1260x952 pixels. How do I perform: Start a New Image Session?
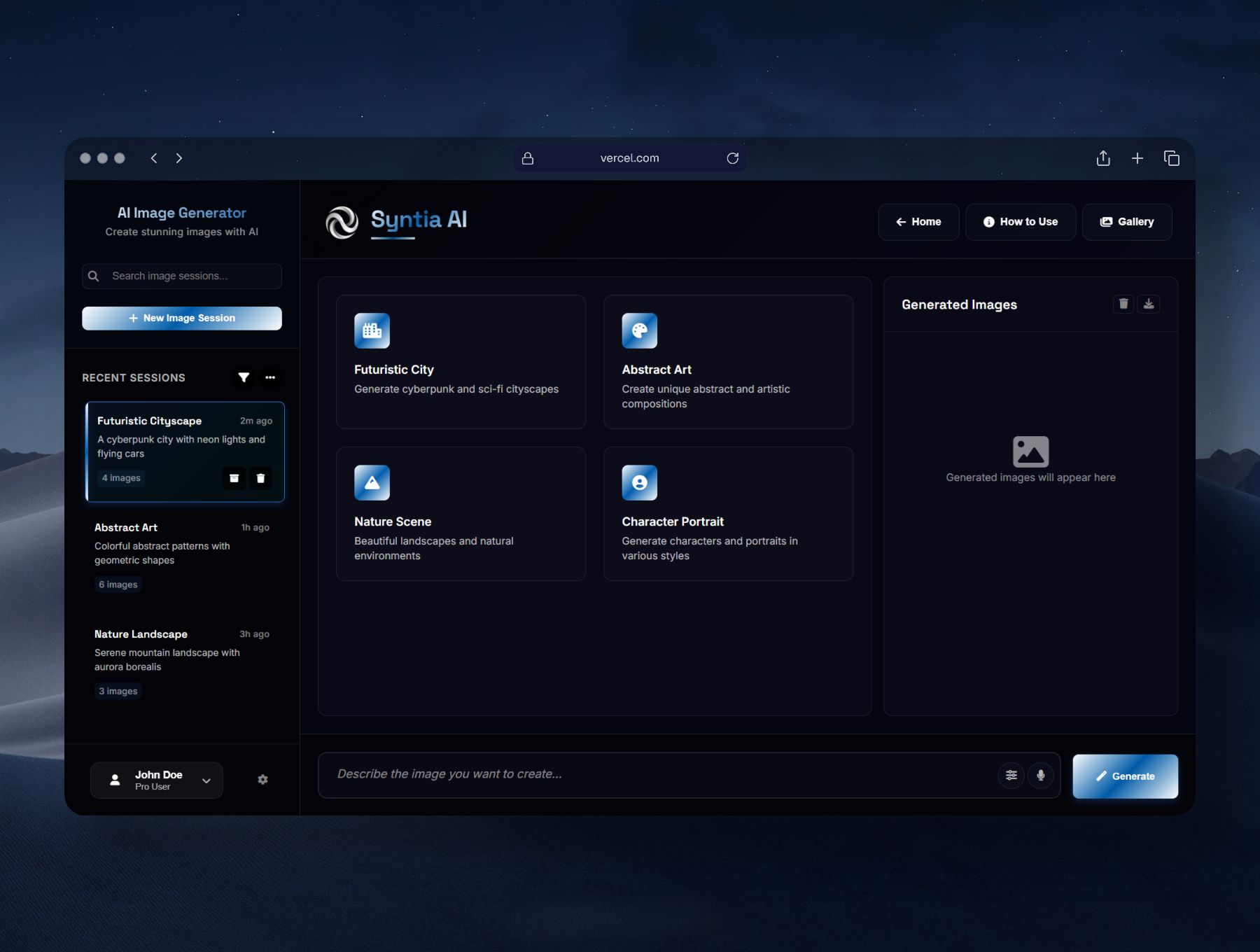[x=182, y=318]
